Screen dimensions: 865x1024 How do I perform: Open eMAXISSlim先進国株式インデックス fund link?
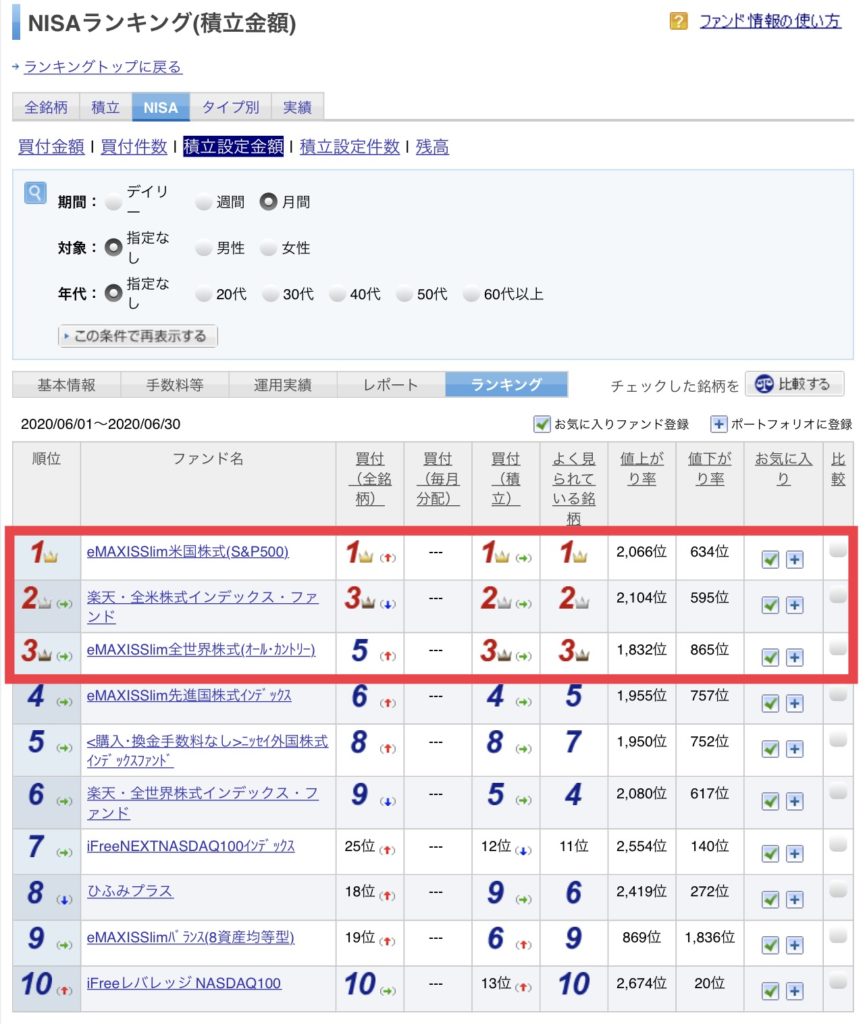click(189, 696)
